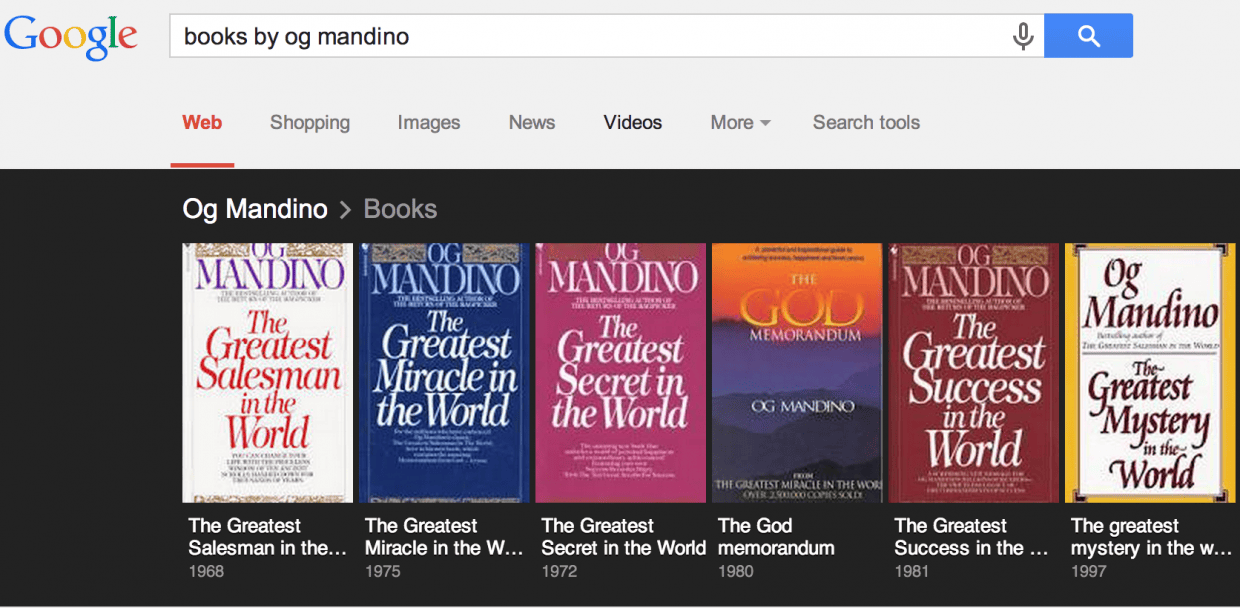The image size is (1240, 608).
Task: Click 'The Greatest Salesman in the…' title text
Action: pos(268,537)
